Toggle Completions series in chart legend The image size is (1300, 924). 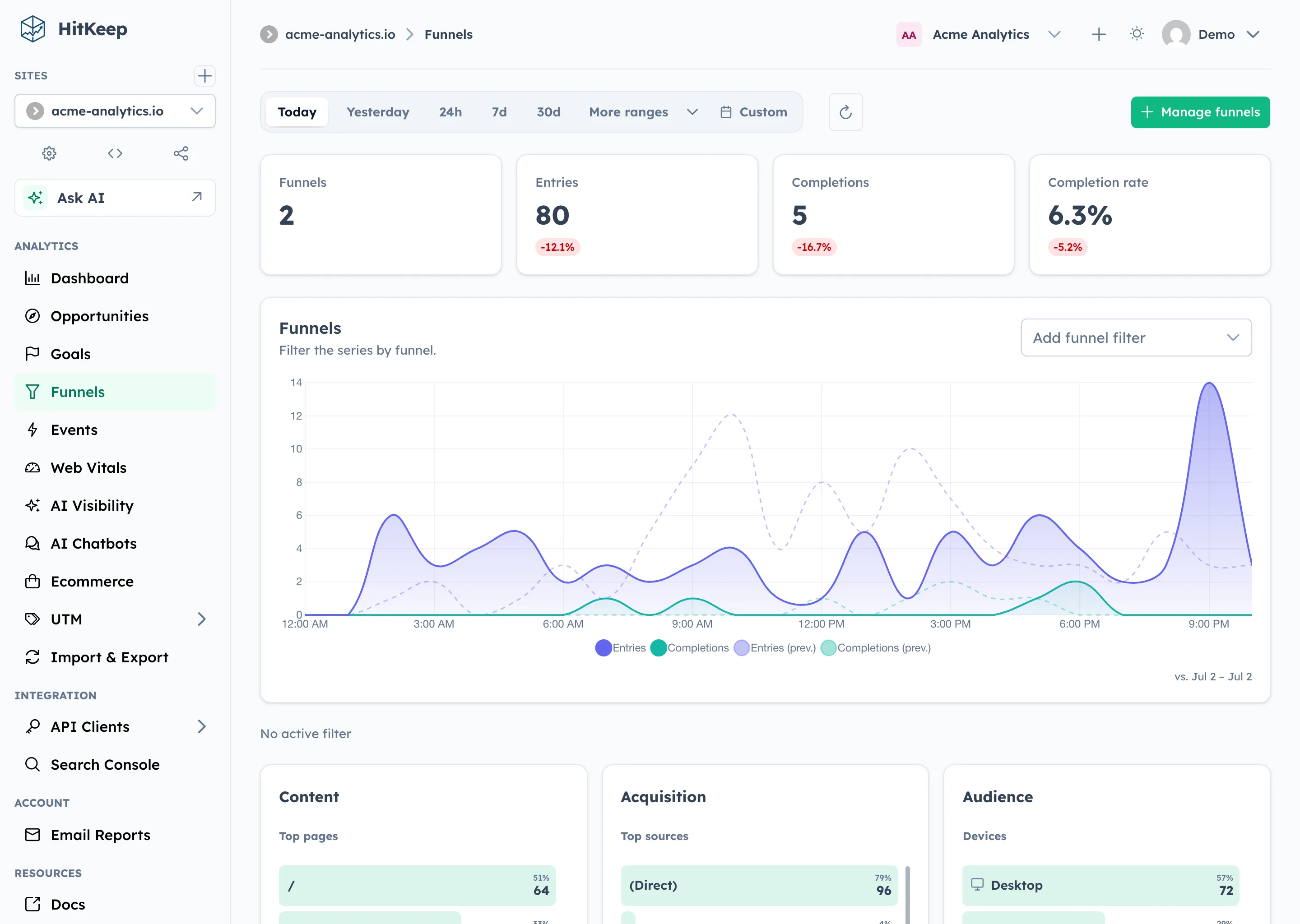click(689, 647)
